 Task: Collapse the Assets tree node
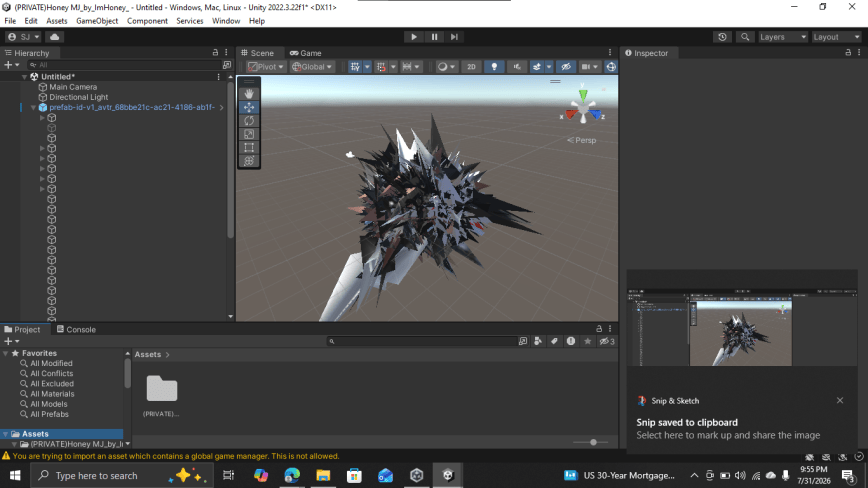[x=6, y=434]
